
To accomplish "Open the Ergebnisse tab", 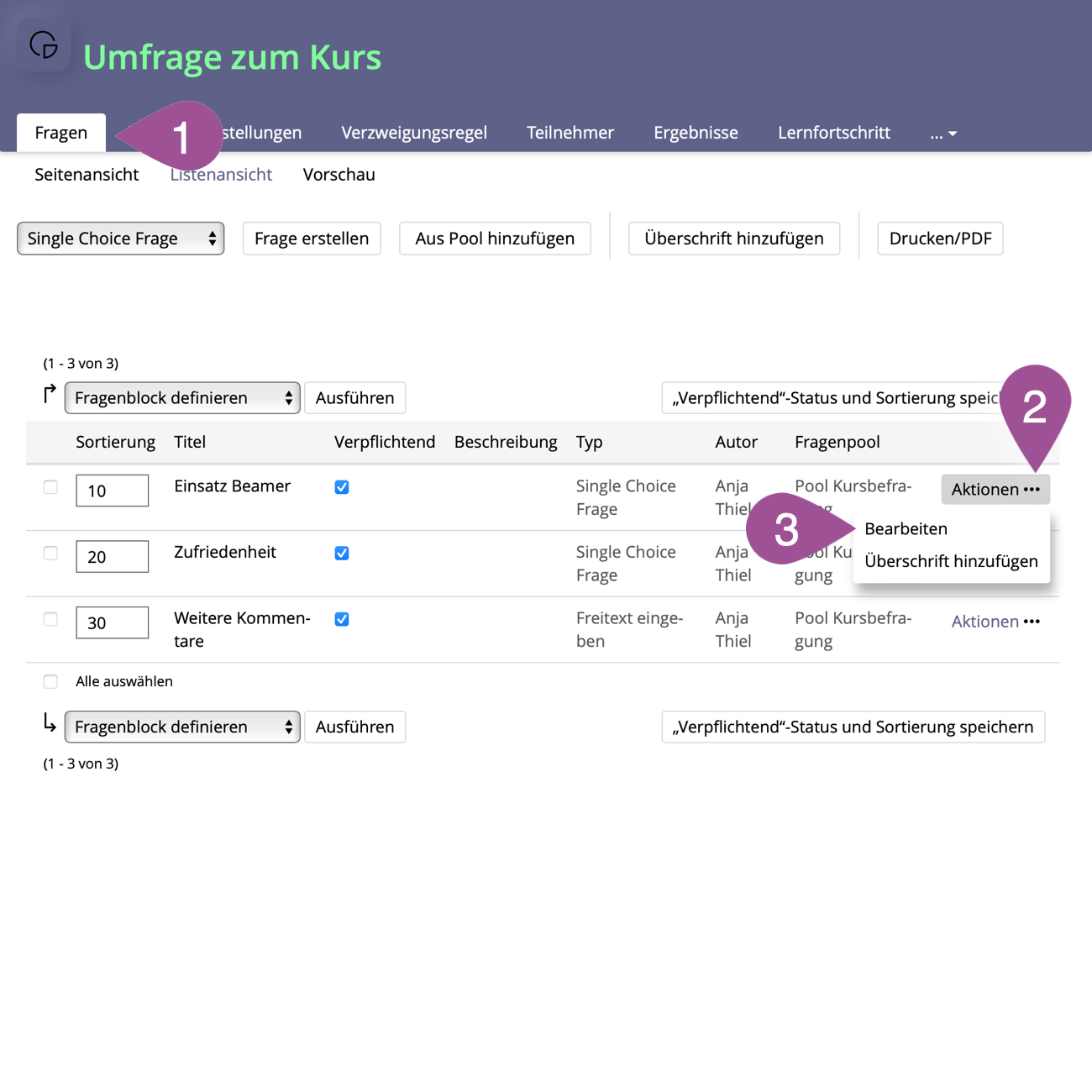I will point(696,133).
